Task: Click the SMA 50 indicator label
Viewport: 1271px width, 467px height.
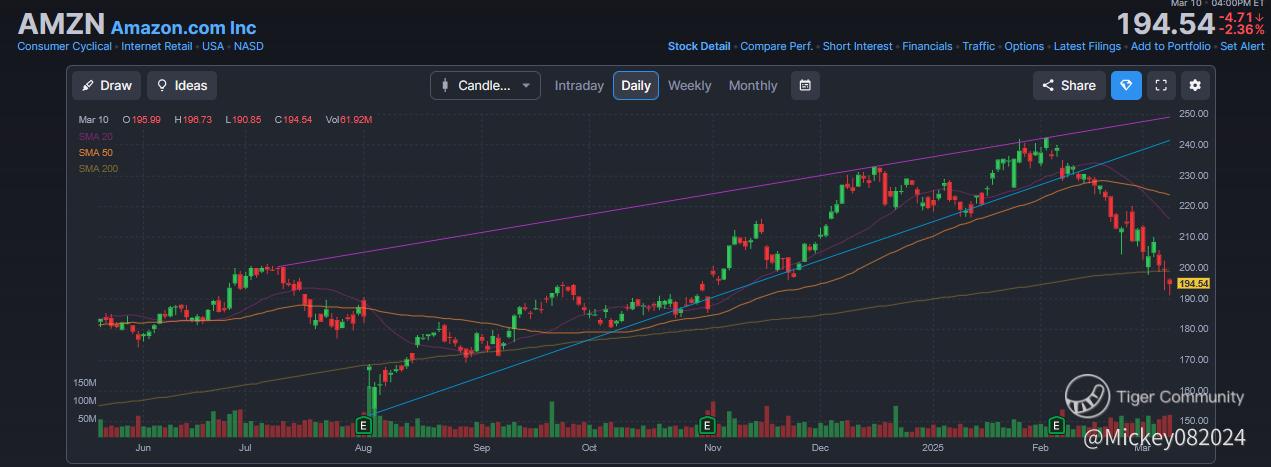Action: [95, 152]
